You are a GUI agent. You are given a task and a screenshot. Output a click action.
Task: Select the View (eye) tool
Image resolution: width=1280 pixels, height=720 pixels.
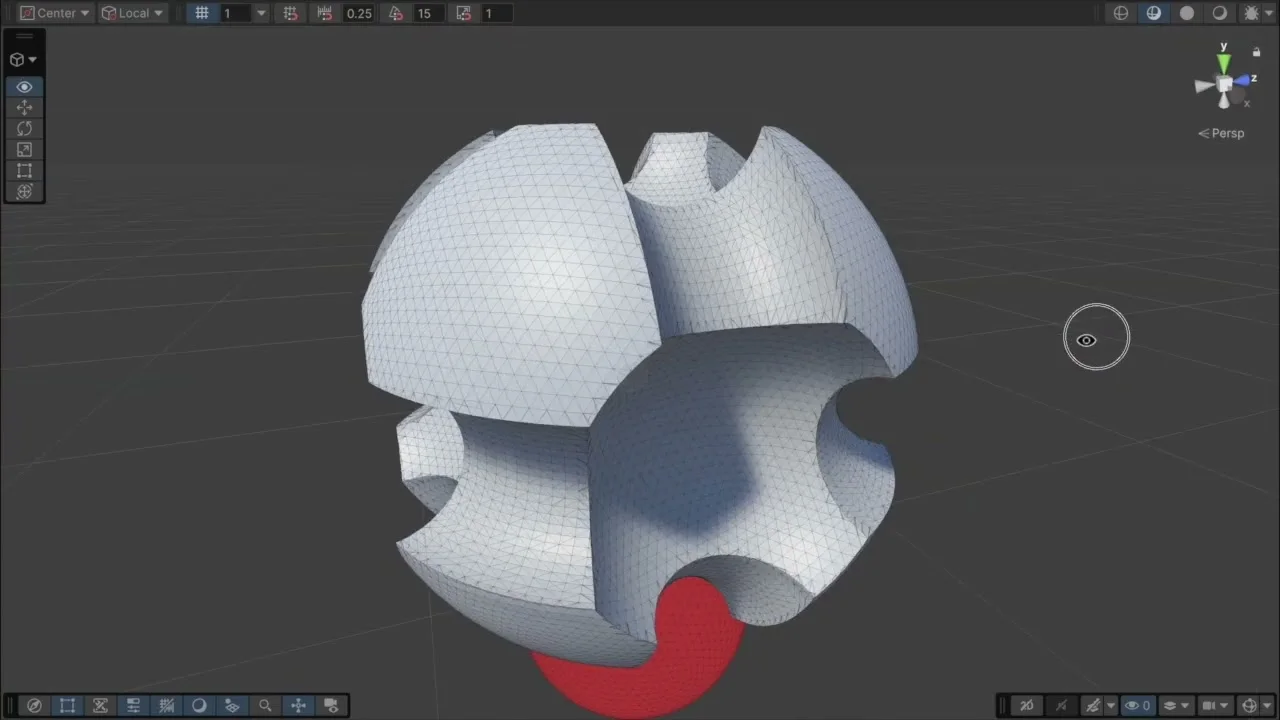coord(24,87)
